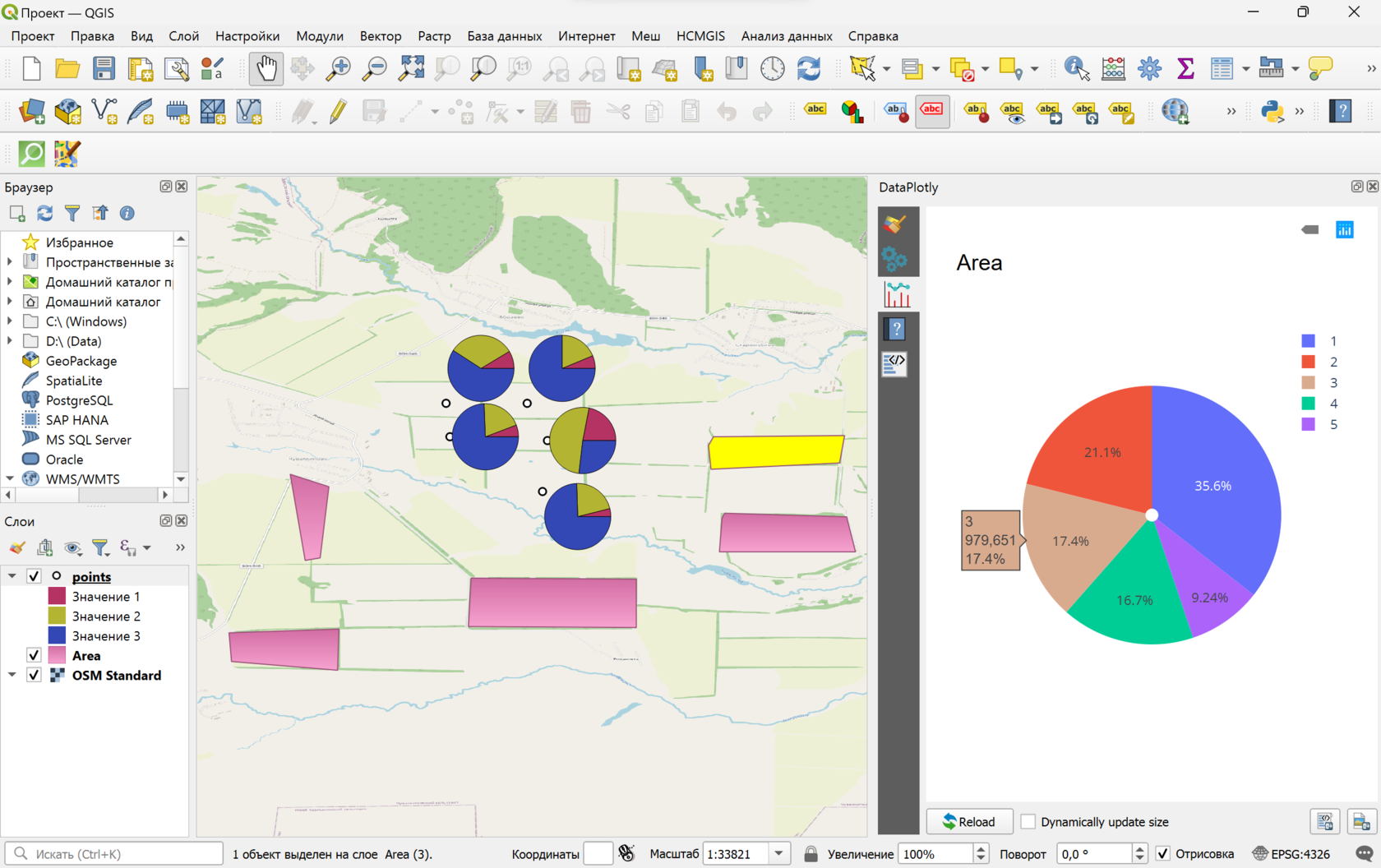
Task: Uncheck the OSM Standard layer checkbox
Action: tap(34, 675)
